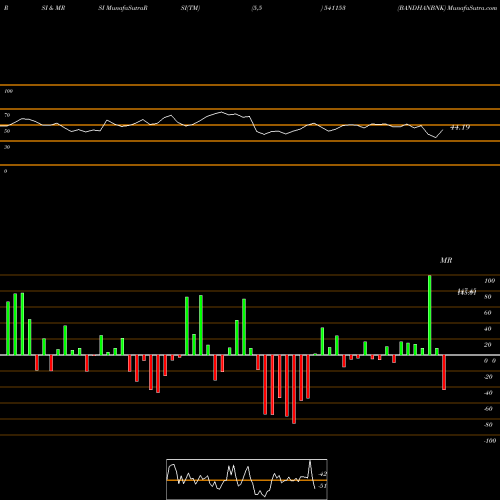Click the 'SI(TM)' header text
500x500 pixels.
(x=190, y=8)
